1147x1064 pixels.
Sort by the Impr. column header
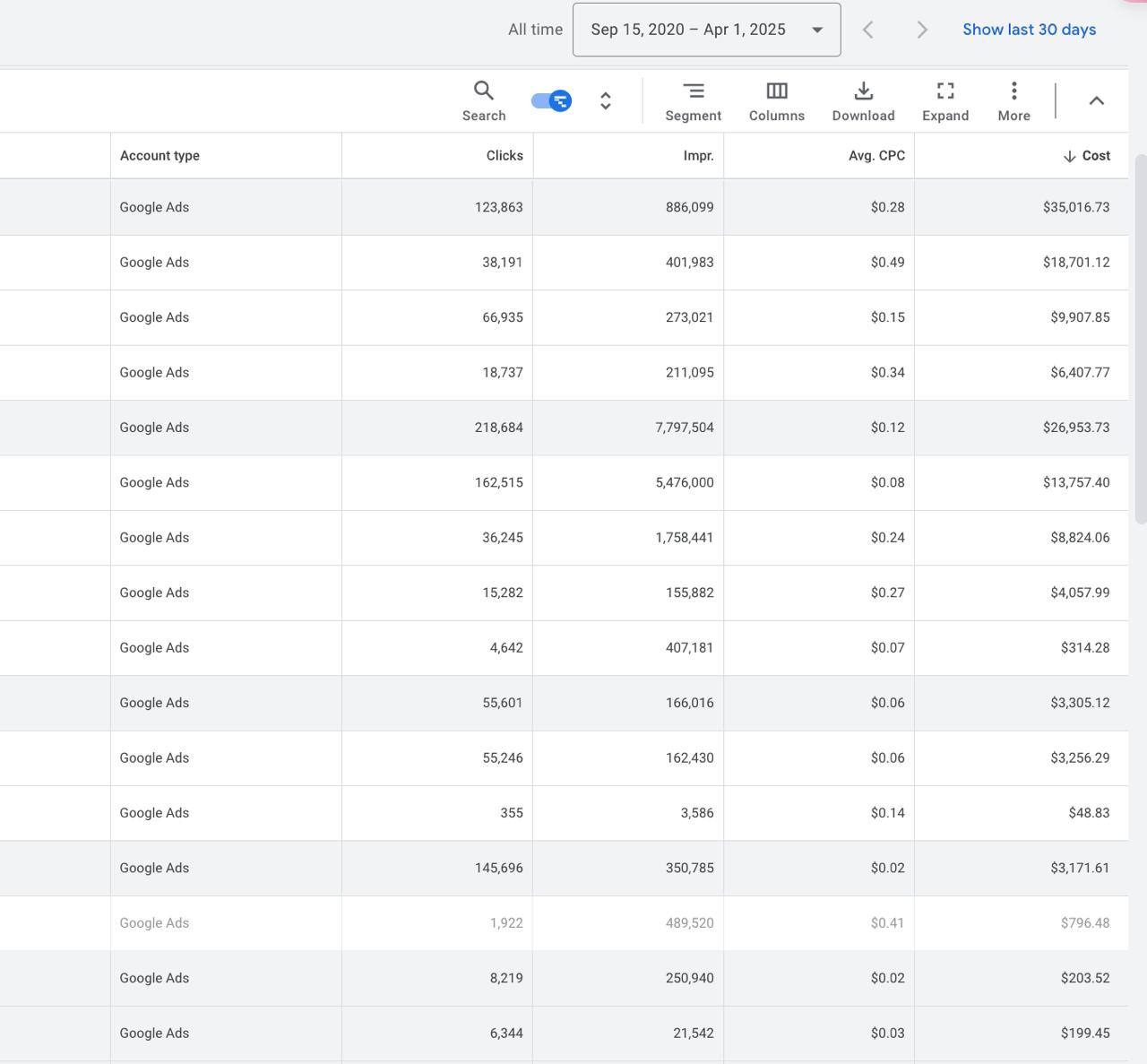click(698, 155)
